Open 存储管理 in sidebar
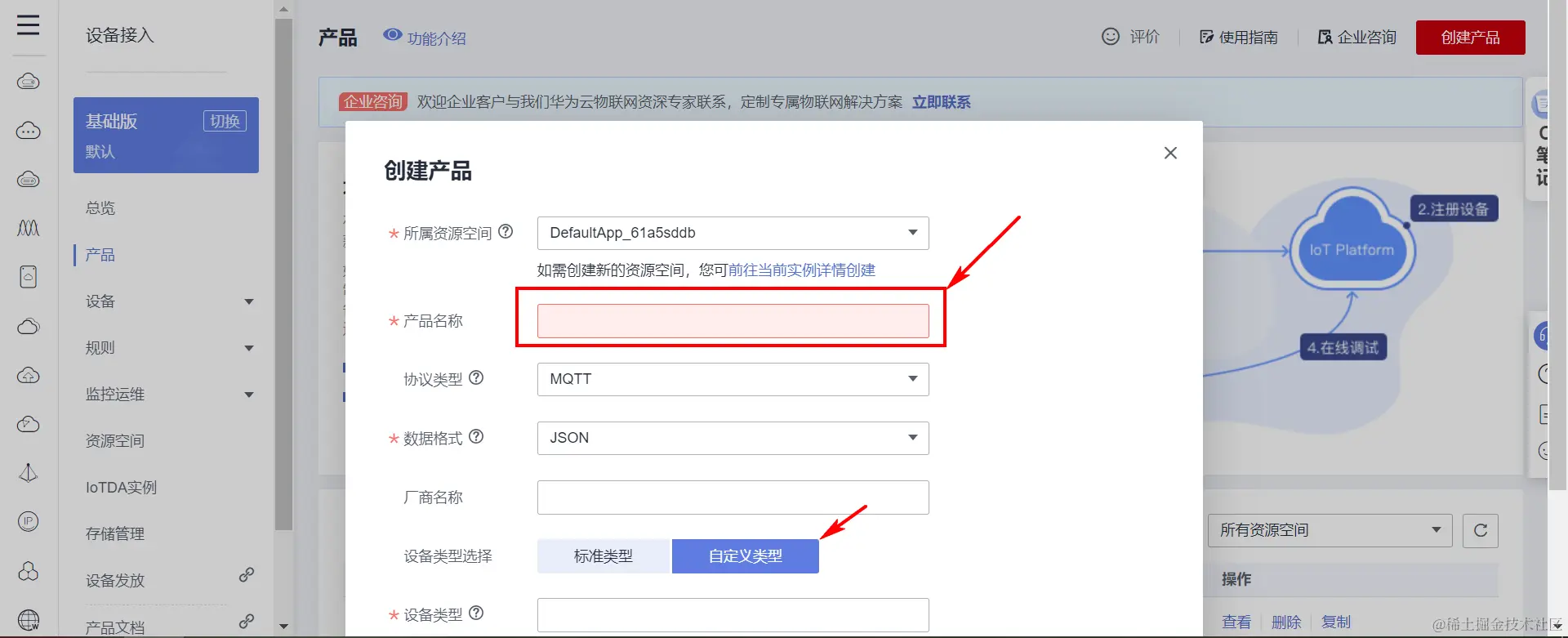Viewport: 1568px width, 638px height. [115, 534]
